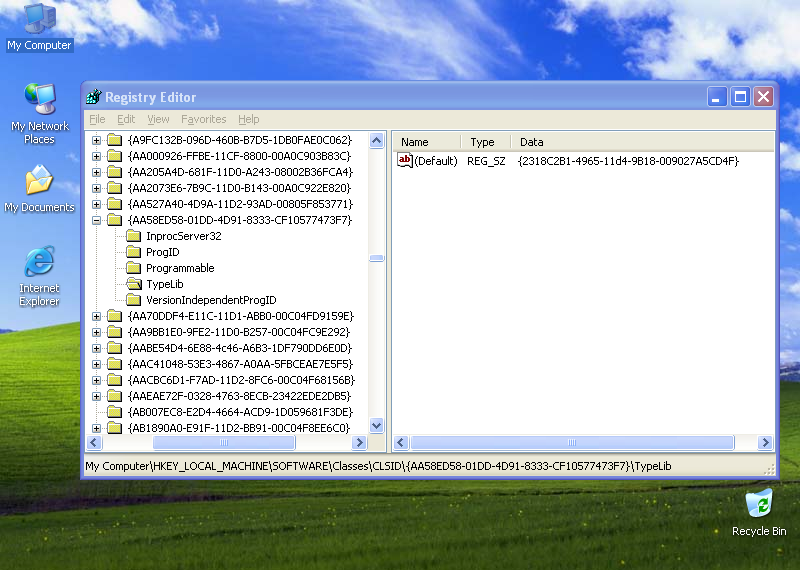Expand the {AABE54D4-6E88-4c46-A6B3-1DF790DD6E0D} key
Screen dimensions: 800x570
point(96,349)
